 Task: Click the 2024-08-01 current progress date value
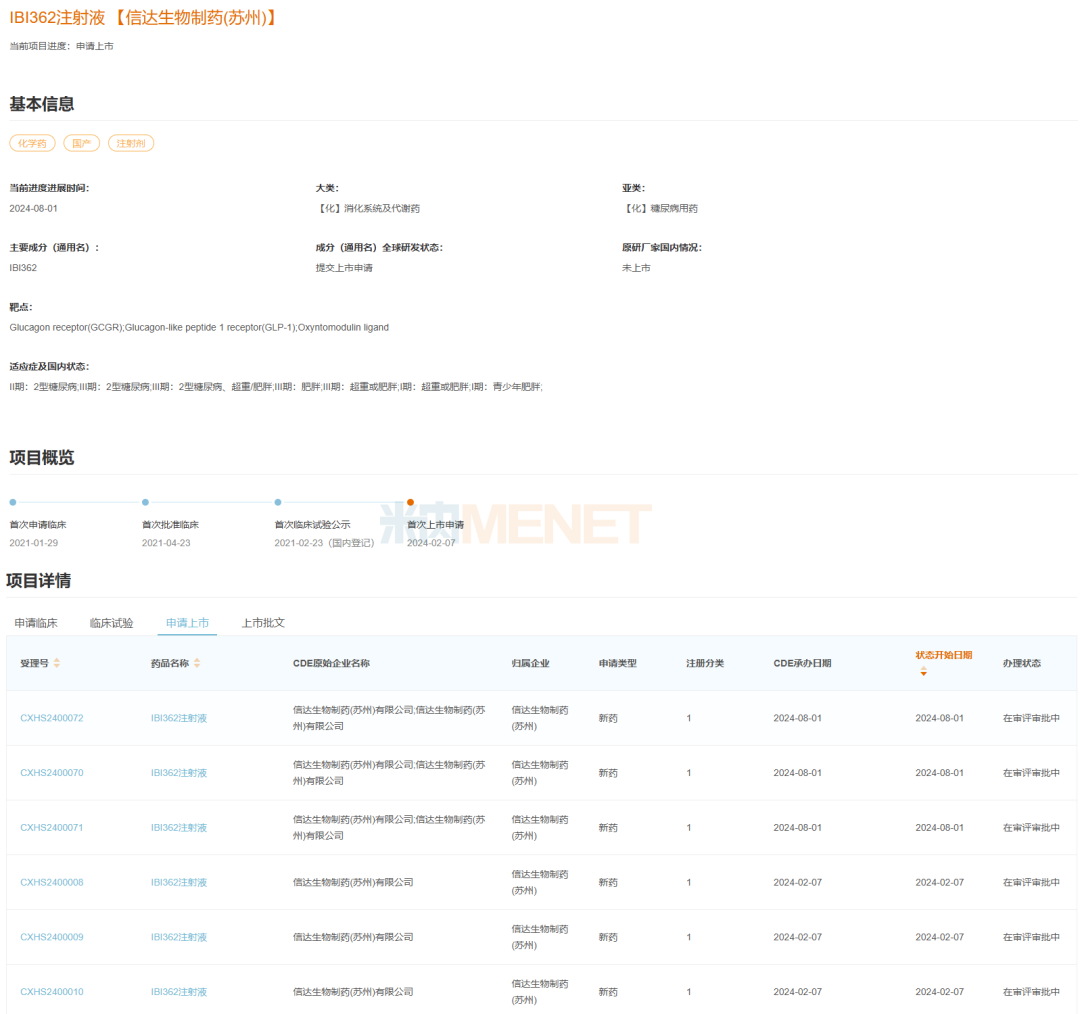[x=34, y=208]
